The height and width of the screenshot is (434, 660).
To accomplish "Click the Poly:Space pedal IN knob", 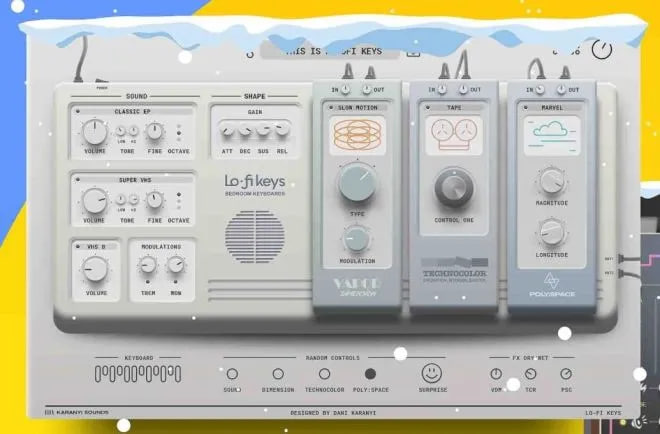I will click(540, 89).
